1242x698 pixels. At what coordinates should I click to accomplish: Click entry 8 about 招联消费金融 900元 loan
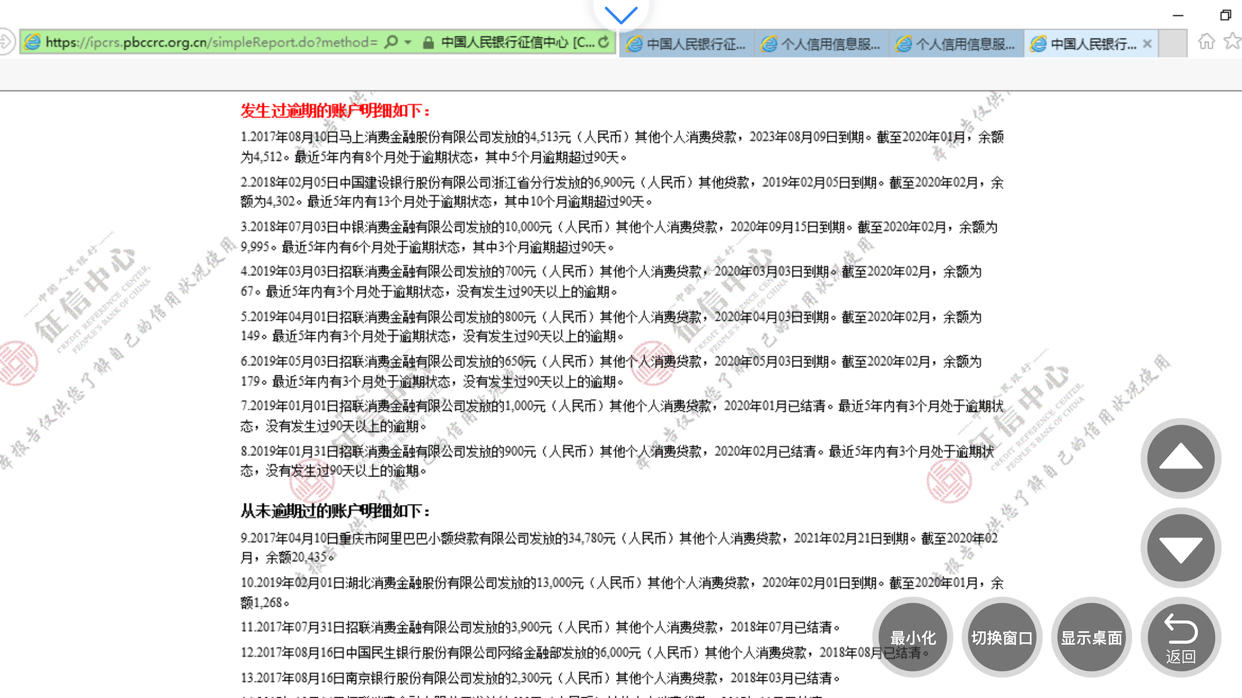[x=618, y=461]
